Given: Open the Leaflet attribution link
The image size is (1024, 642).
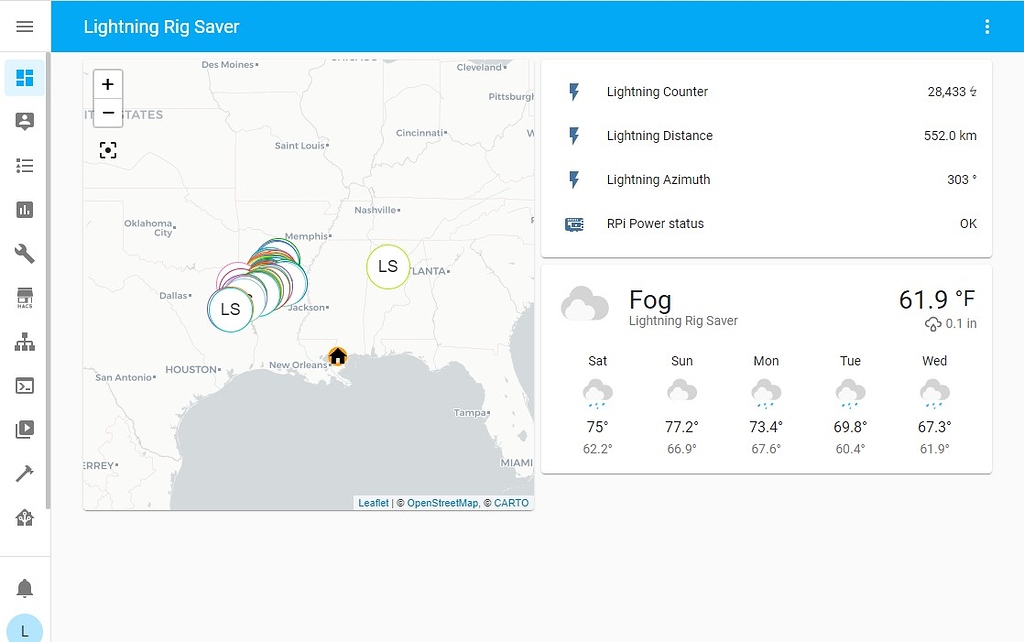Looking at the screenshot, I should pos(372,503).
